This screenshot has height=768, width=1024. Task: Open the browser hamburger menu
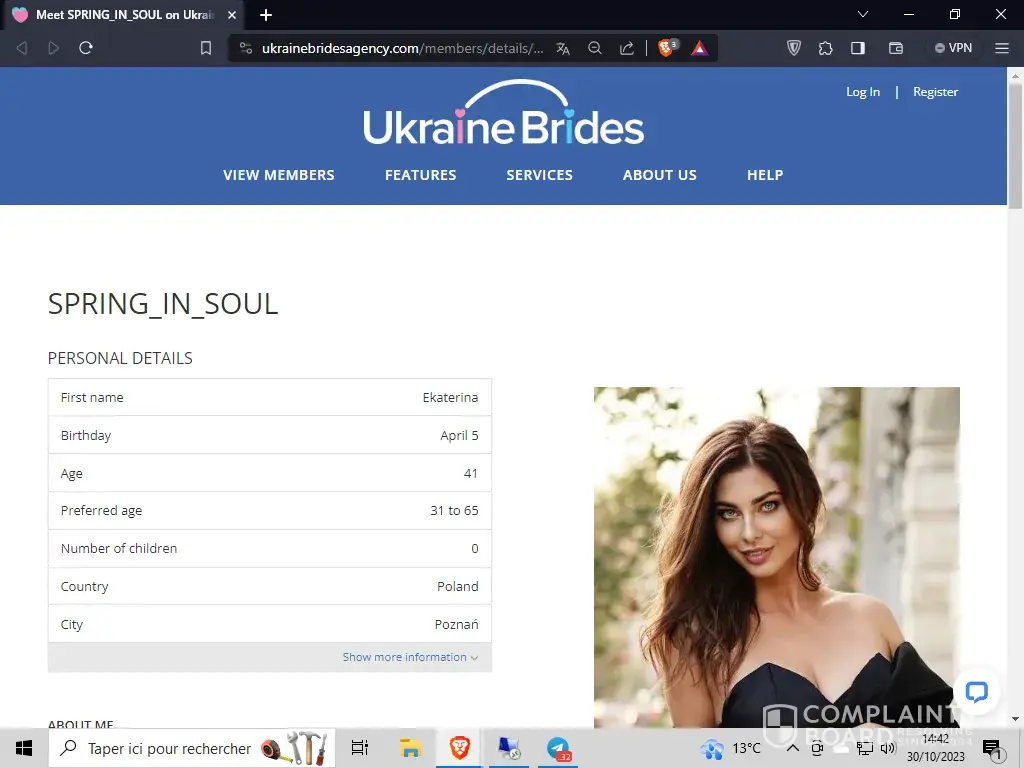pyautogui.click(x=1002, y=48)
